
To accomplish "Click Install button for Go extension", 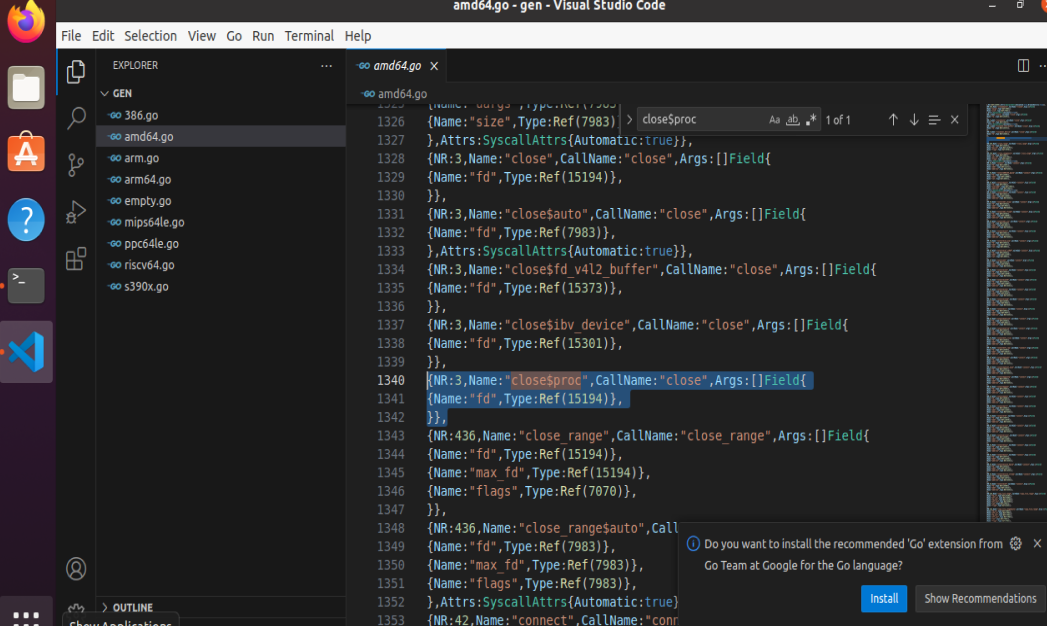I will point(883,598).
